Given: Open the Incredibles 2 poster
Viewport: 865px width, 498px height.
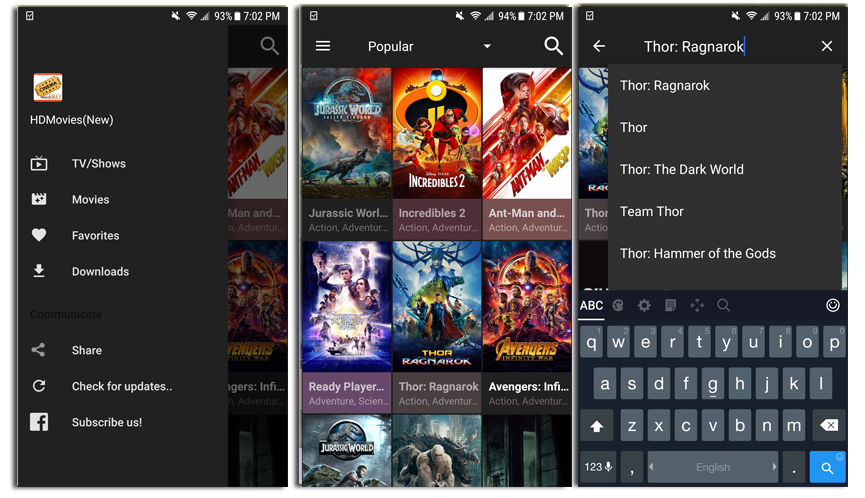Looking at the screenshot, I should 436,133.
